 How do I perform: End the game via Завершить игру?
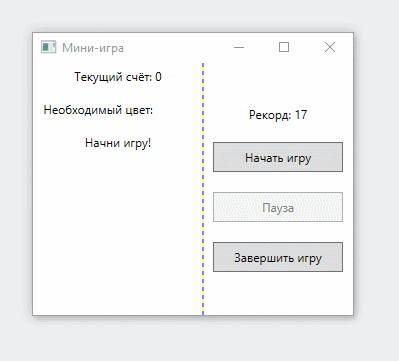(278, 257)
